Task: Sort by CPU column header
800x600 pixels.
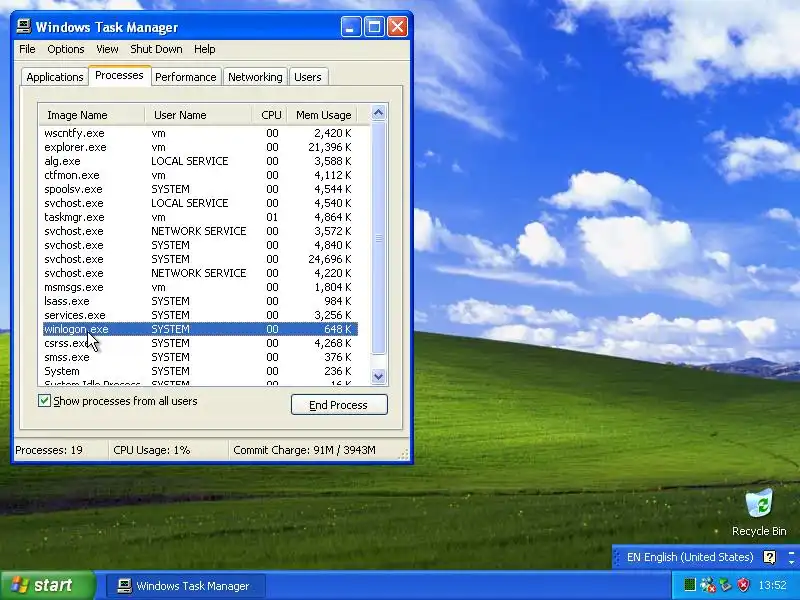Action: point(270,115)
